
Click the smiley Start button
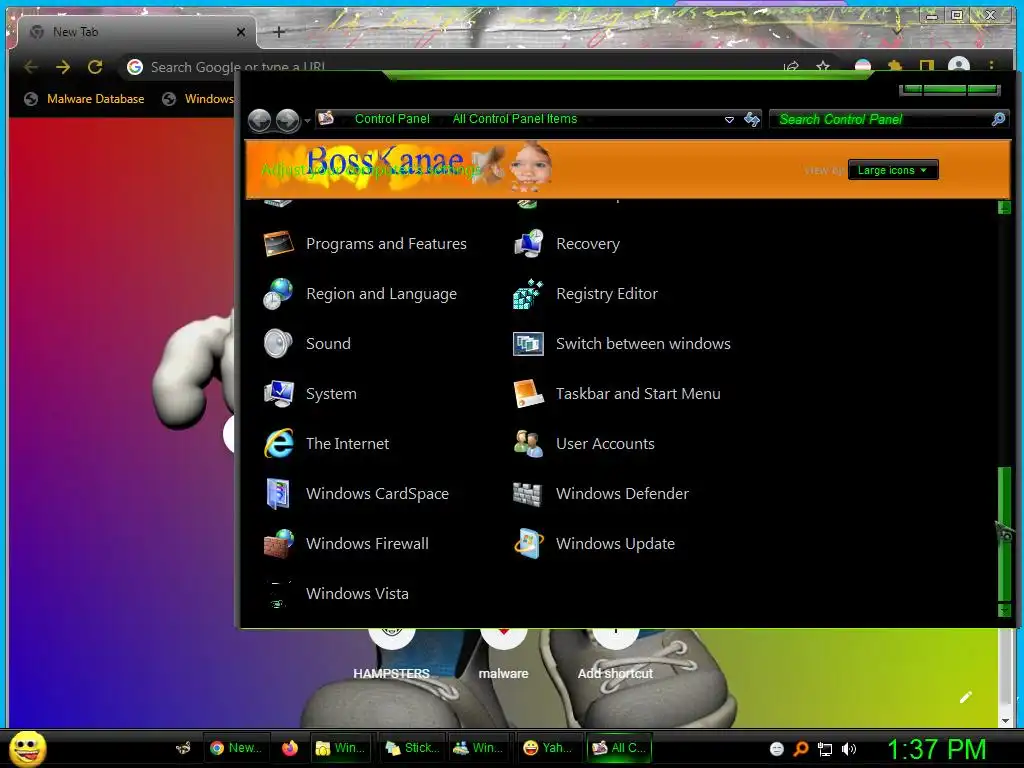[27, 748]
